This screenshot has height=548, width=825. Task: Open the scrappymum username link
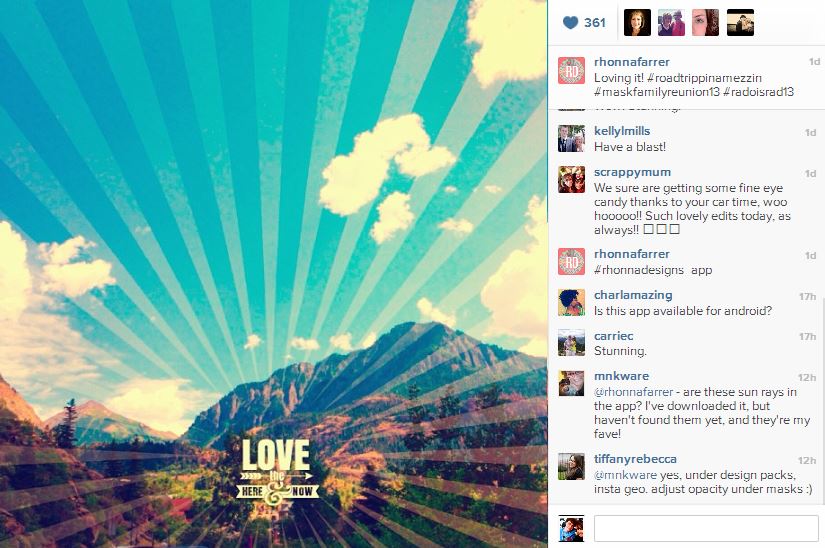[x=632, y=172]
